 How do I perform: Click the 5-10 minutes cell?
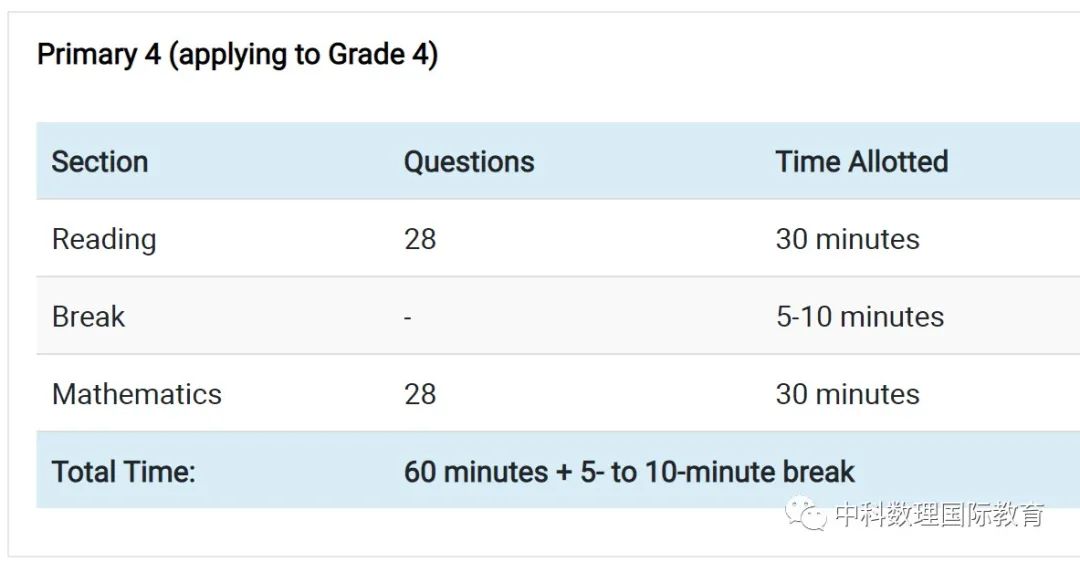860,317
